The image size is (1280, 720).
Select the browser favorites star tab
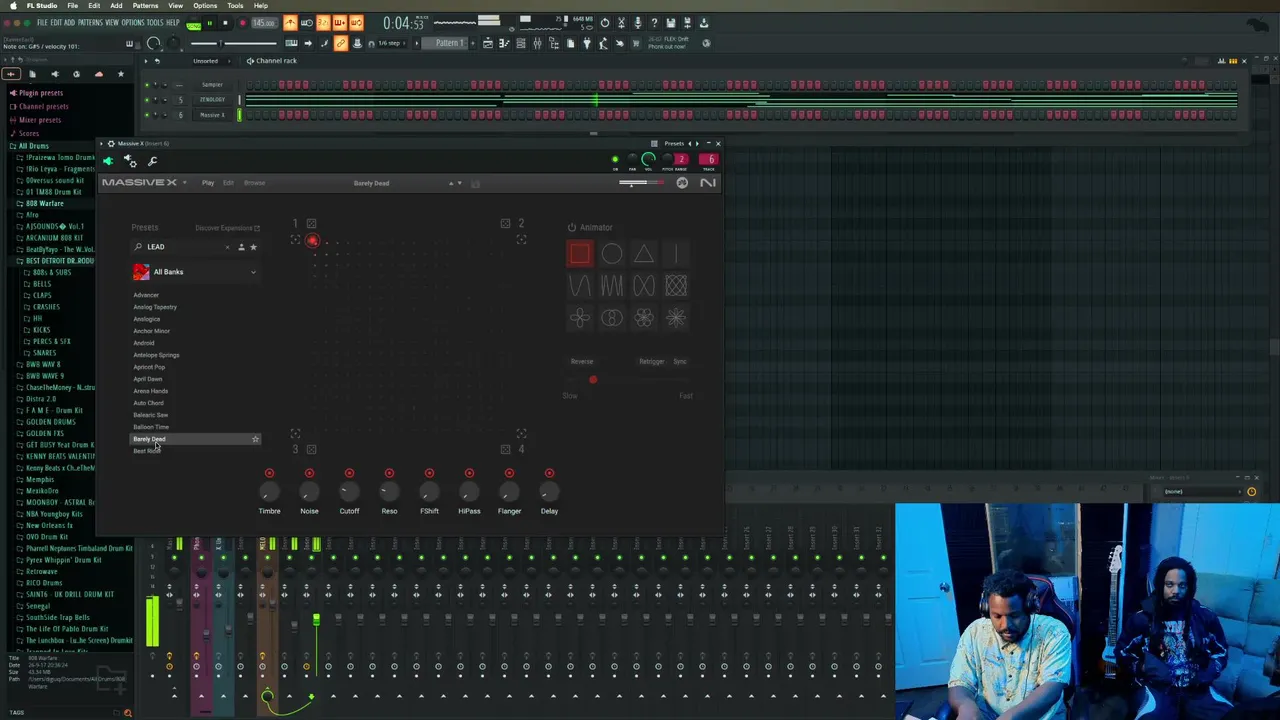click(x=121, y=74)
